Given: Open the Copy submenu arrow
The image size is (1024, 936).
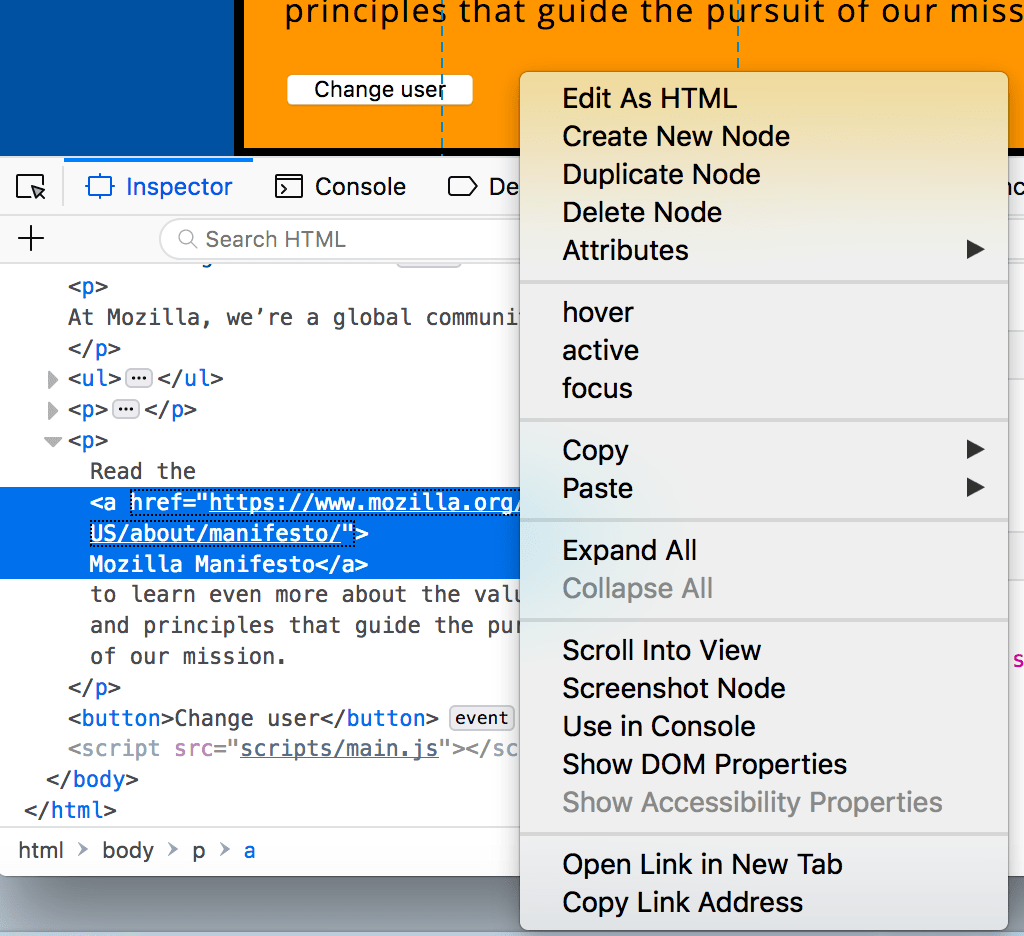Looking at the screenshot, I should point(974,450).
